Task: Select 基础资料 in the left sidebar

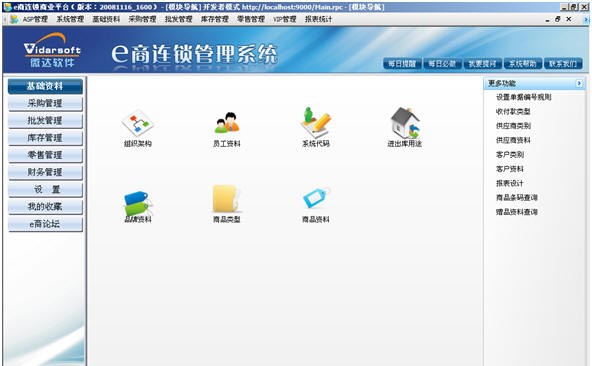Action: click(x=45, y=86)
